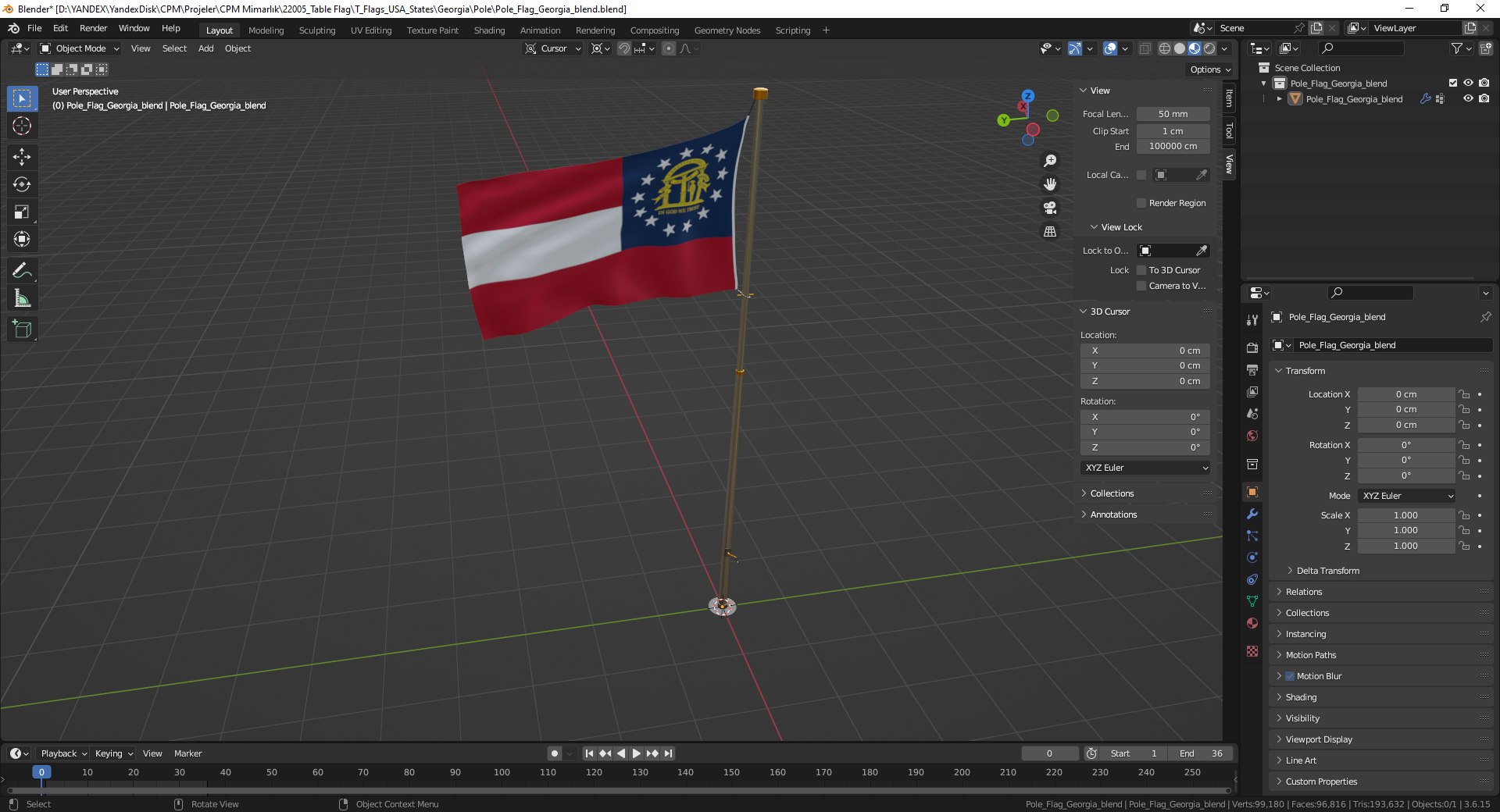Select the Select Box tool
The width and height of the screenshot is (1500, 812).
pos(22,98)
